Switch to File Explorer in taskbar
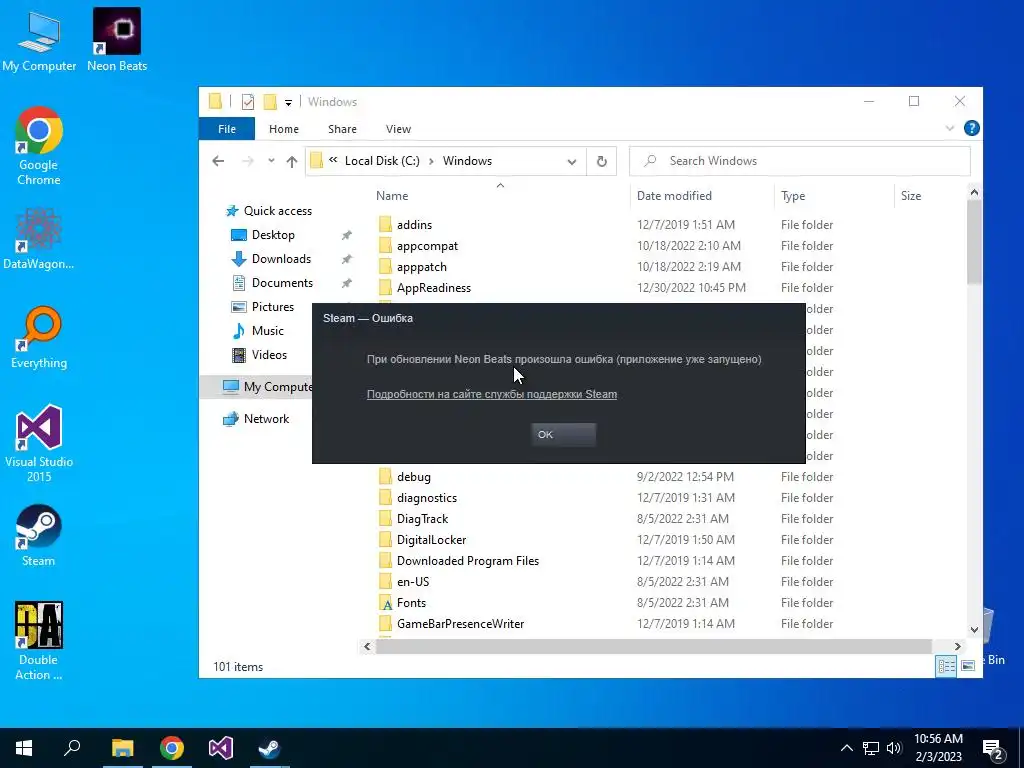Screen dimensions: 1024x768 point(122,748)
